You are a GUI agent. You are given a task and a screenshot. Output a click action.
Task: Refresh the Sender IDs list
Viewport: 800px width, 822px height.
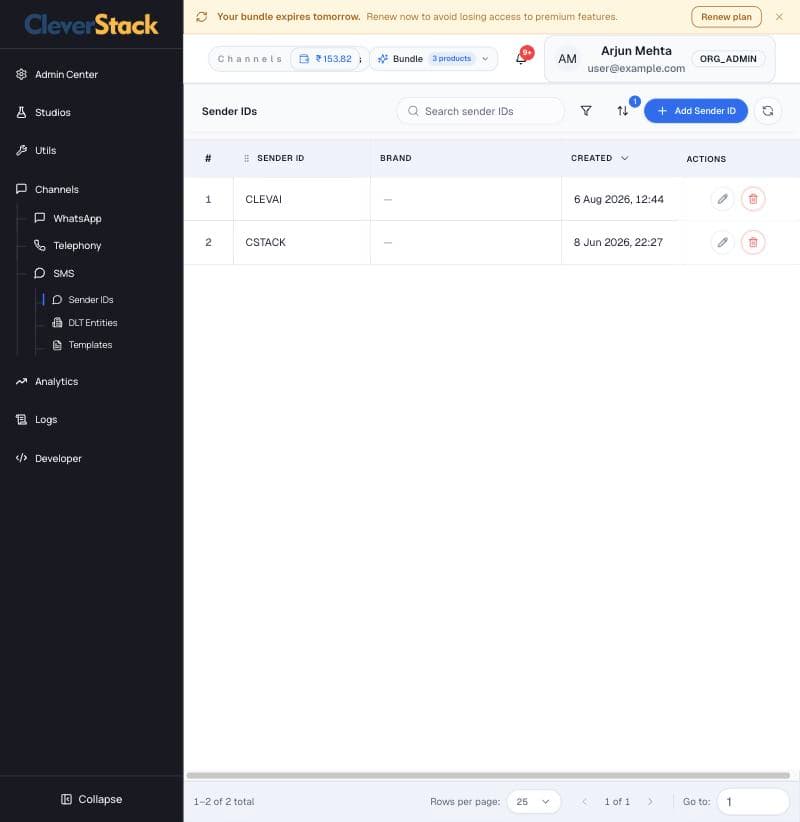767,111
